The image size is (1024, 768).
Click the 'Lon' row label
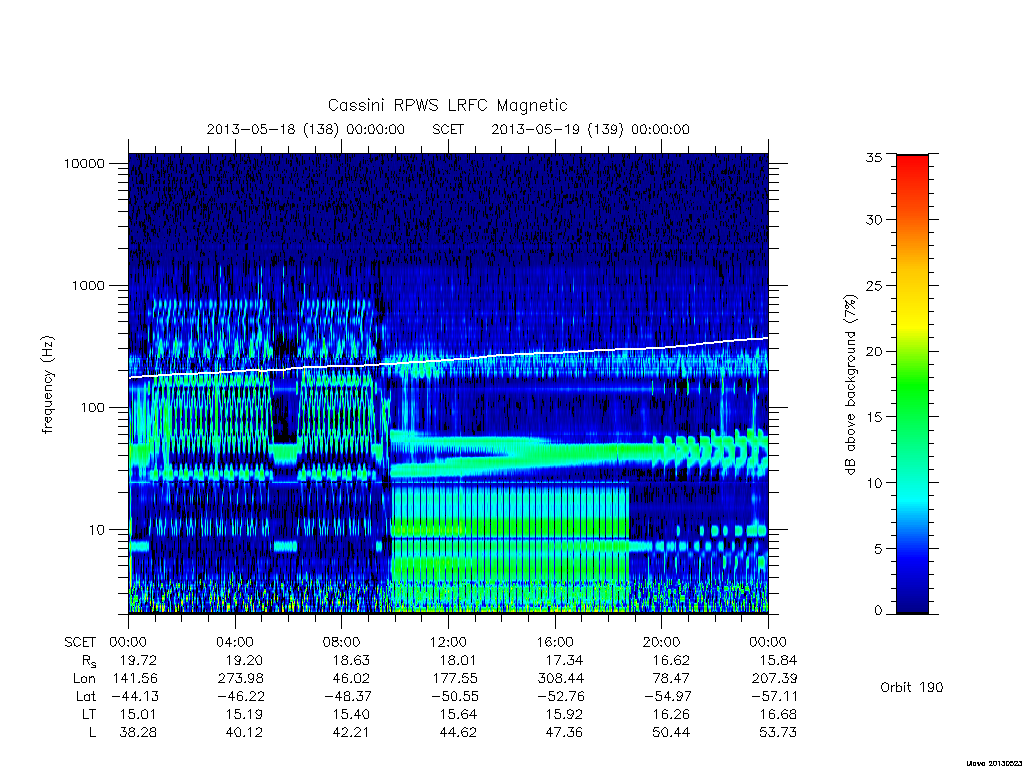click(x=84, y=679)
